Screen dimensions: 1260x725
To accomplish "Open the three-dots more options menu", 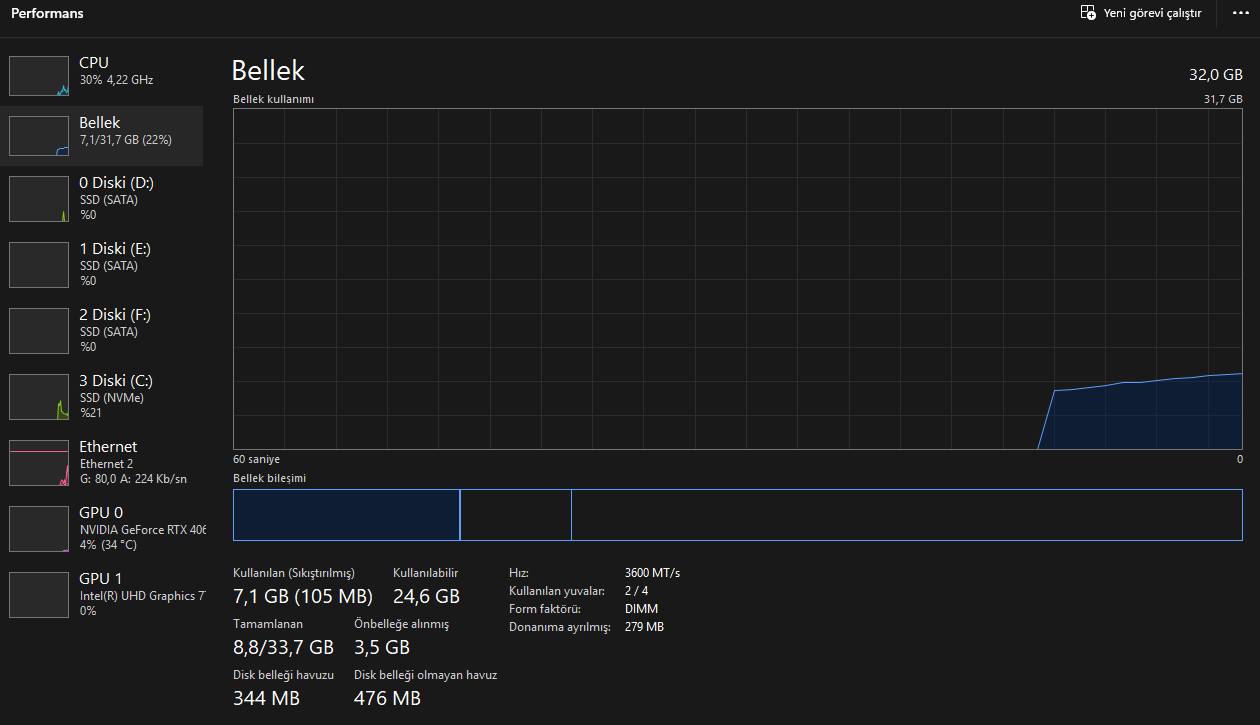I will click(1241, 13).
